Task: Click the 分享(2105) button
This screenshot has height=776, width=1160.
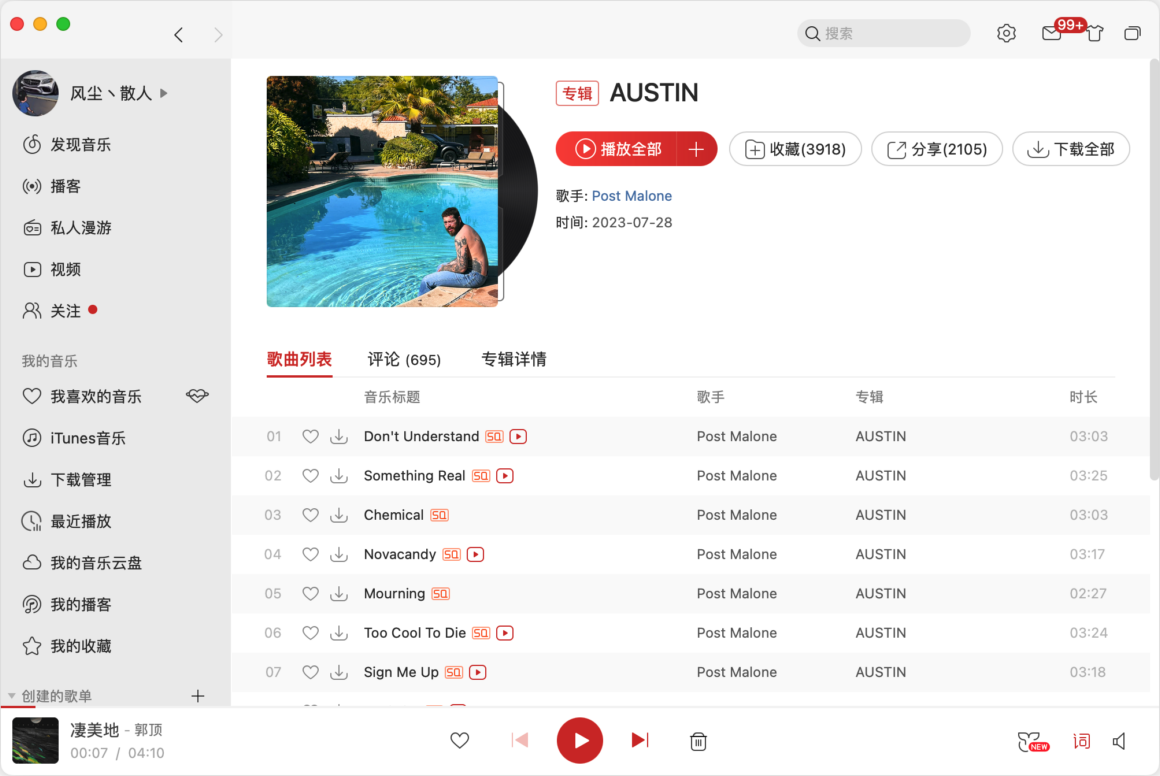Action: click(937, 149)
